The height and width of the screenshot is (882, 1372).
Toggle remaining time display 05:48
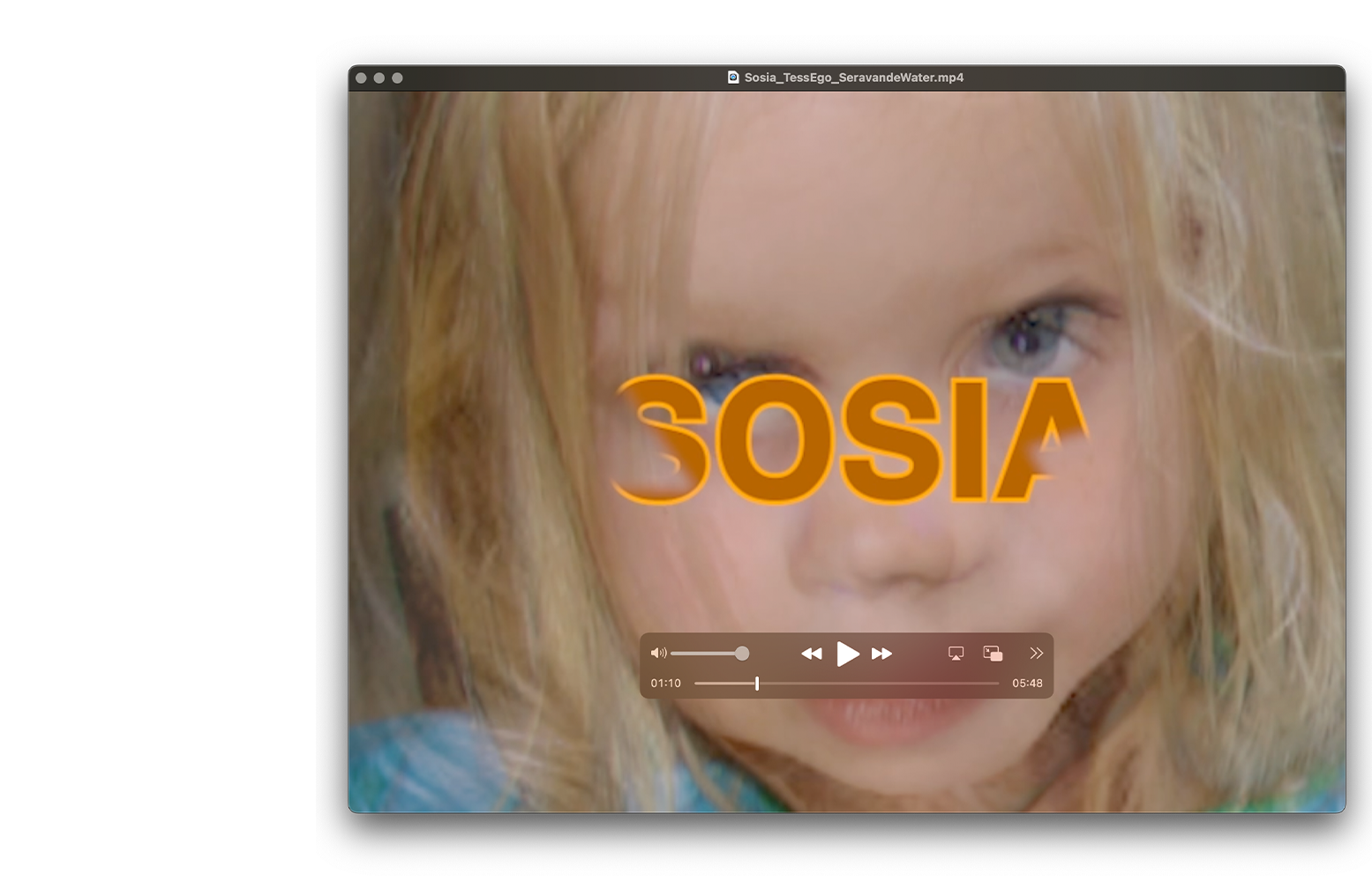click(1027, 684)
